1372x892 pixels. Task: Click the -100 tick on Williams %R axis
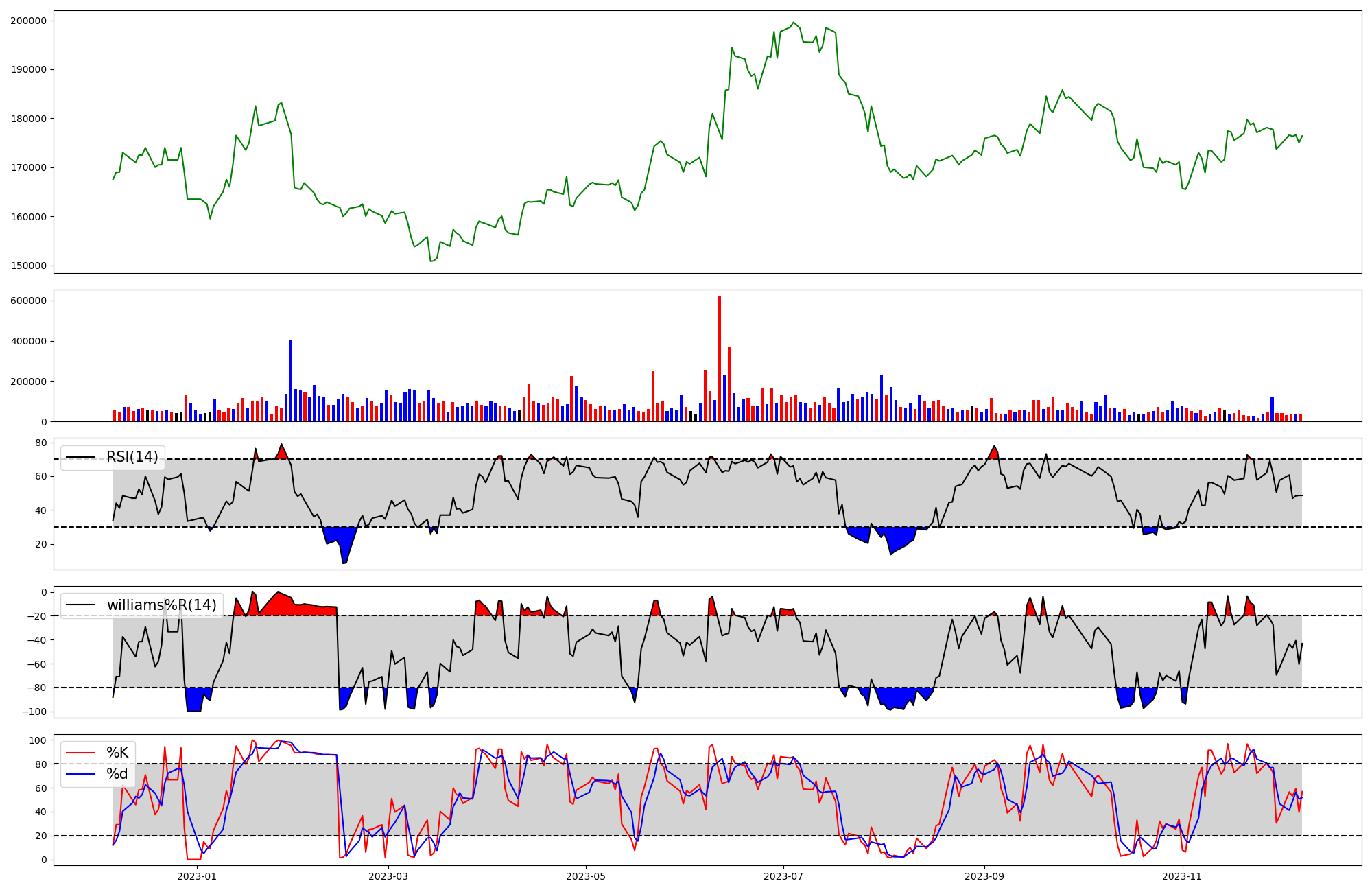coord(33,712)
